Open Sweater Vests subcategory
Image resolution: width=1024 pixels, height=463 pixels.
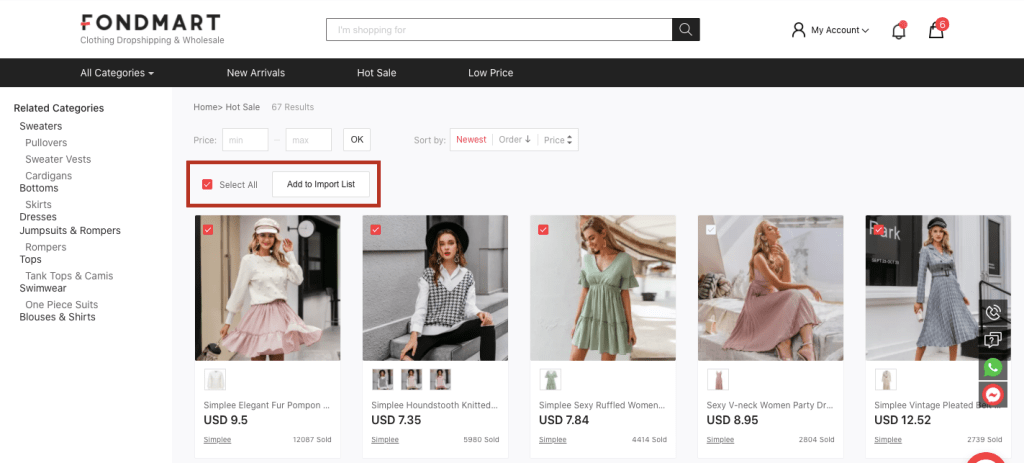pyautogui.click(x=58, y=159)
